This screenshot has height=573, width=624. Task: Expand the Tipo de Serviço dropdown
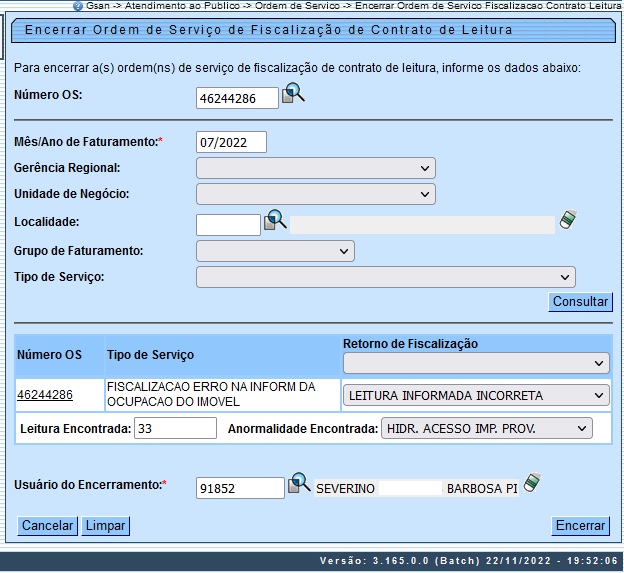pos(386,276)
